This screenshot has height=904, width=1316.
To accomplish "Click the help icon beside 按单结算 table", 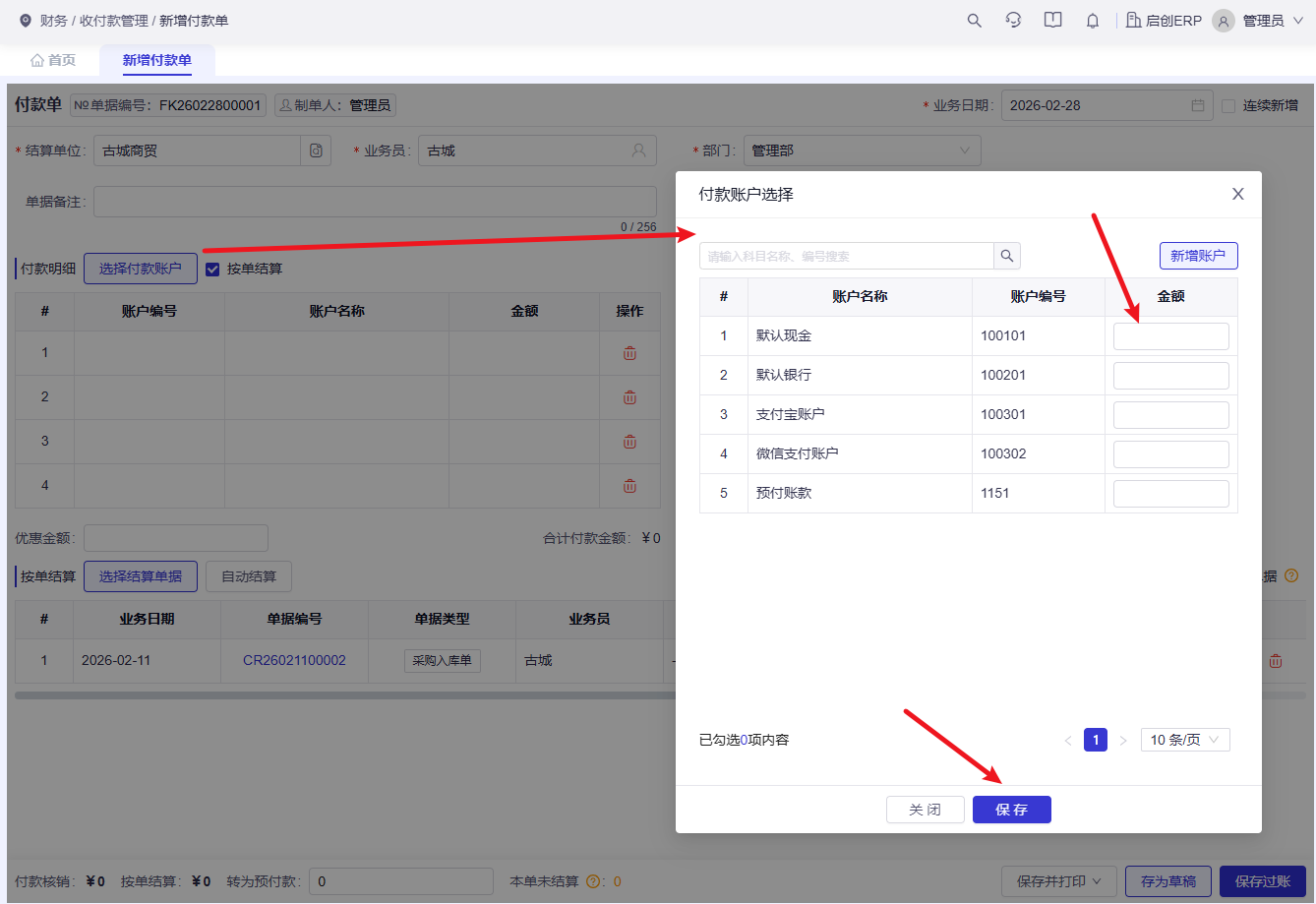I will click(x=1291, y=576).
